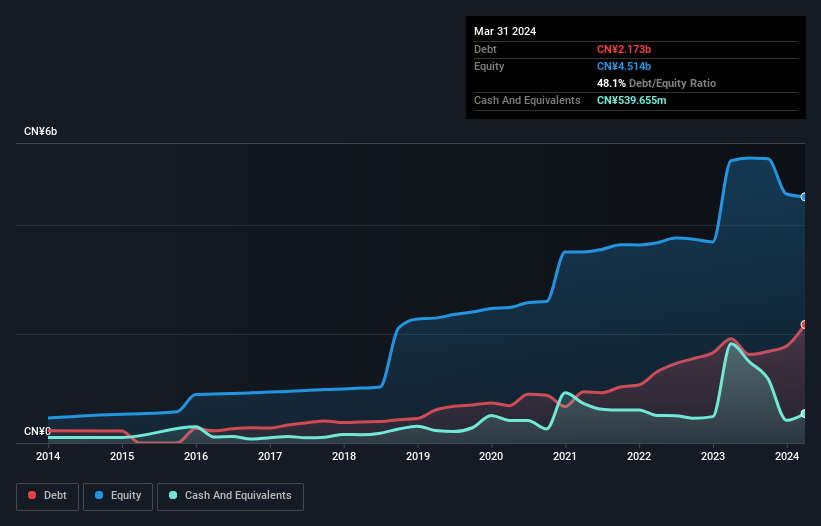Image resolution: width=821 pixels, height=526 pixels.
Task: Click the 2015 x-axis label
Action: 122,456
